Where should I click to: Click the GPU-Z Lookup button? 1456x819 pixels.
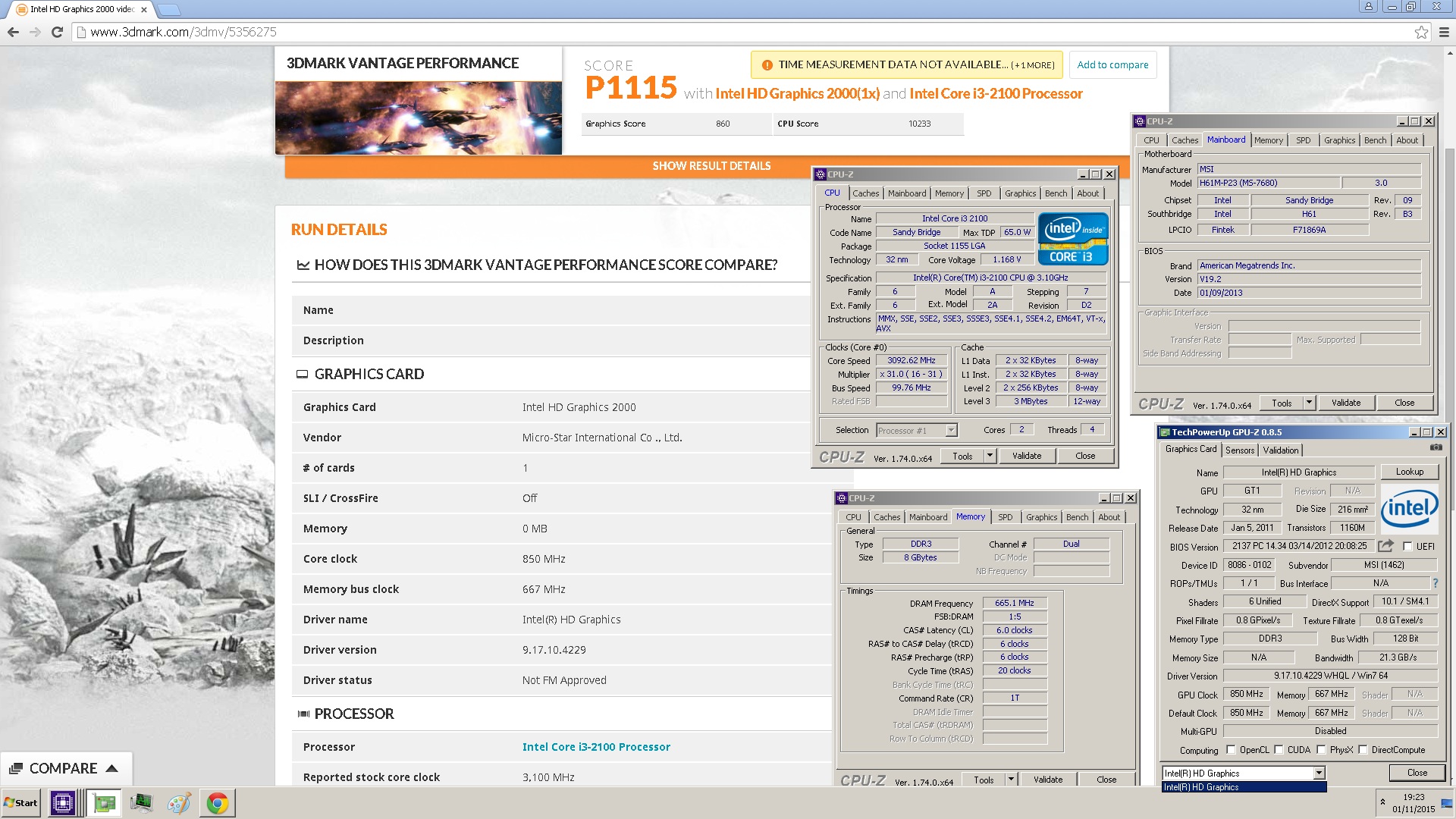click(x=1409, y=472)
